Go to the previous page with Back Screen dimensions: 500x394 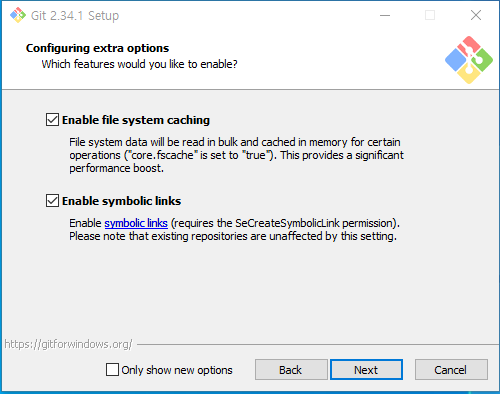point(291,369)
